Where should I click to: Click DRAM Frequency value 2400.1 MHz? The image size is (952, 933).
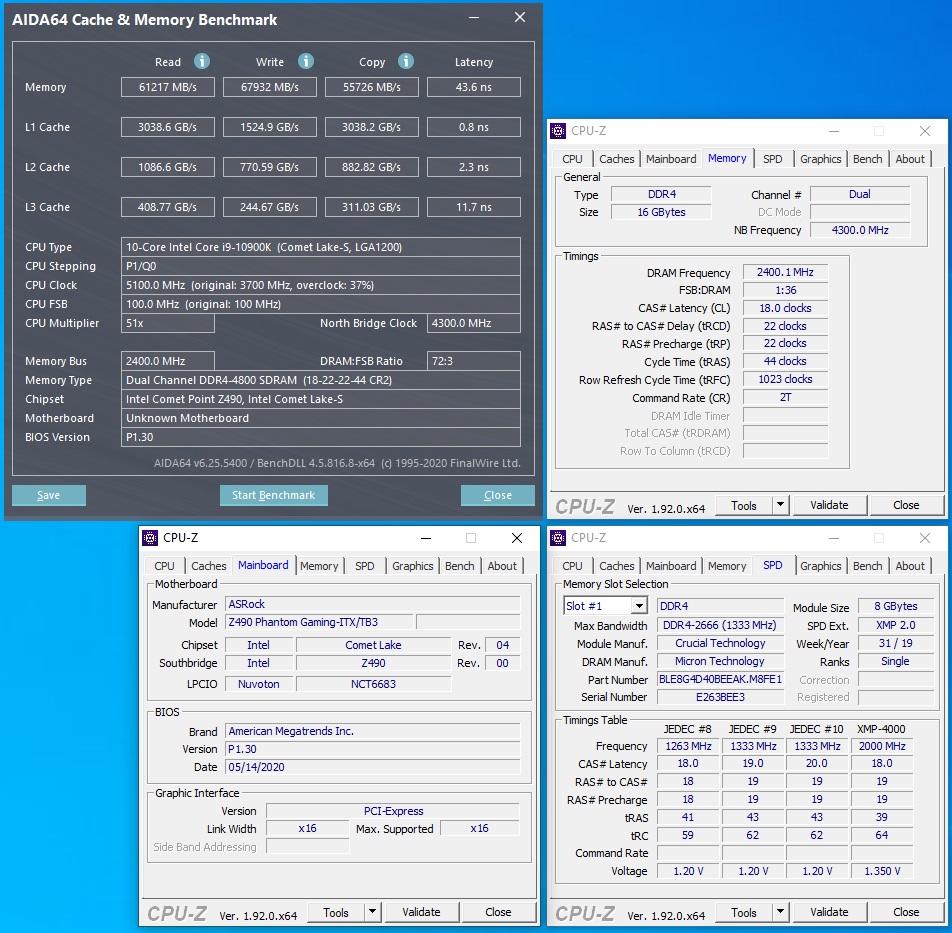point(785,273)
